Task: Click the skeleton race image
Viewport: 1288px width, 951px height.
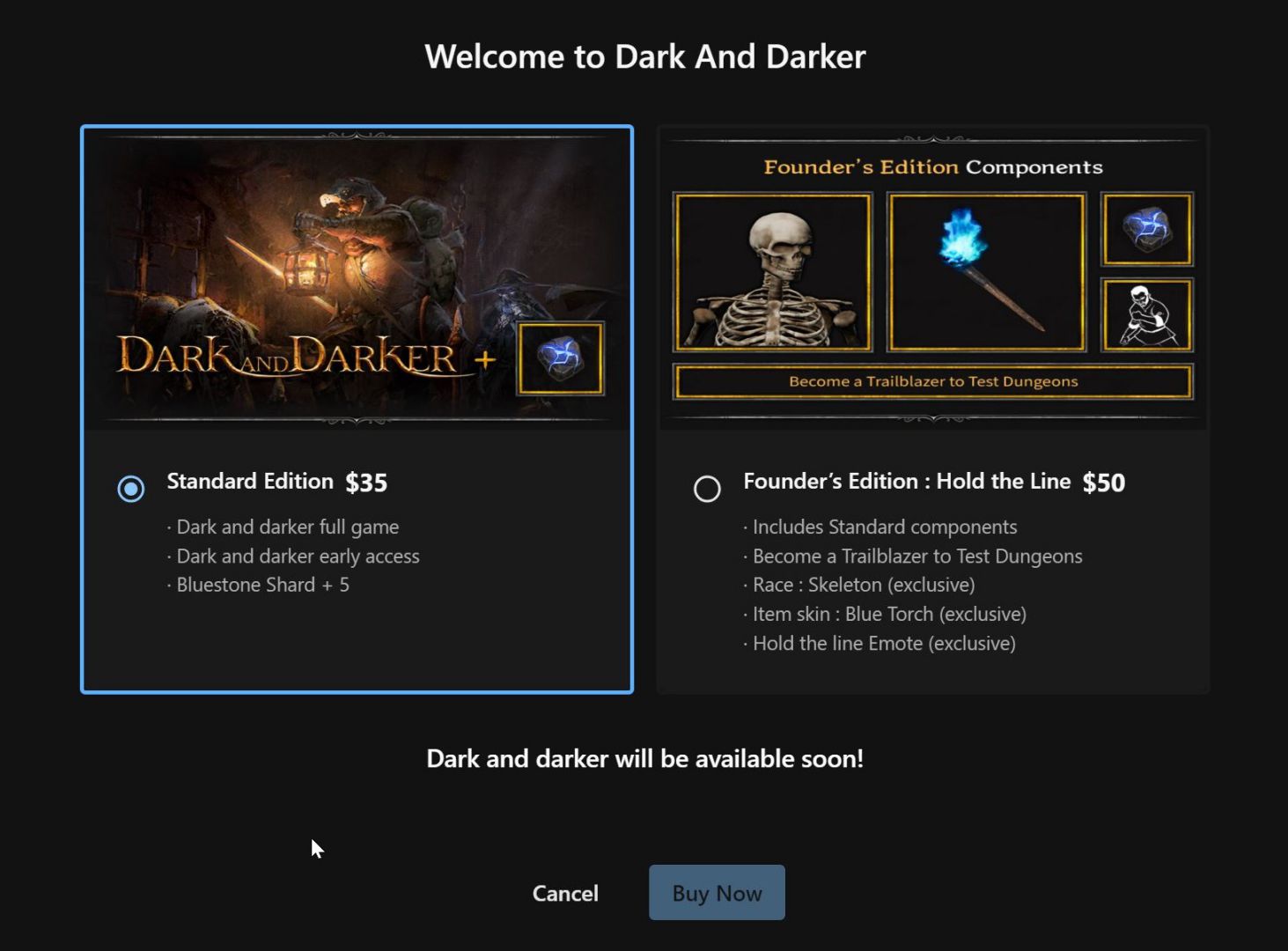Action: click(772, 272)
